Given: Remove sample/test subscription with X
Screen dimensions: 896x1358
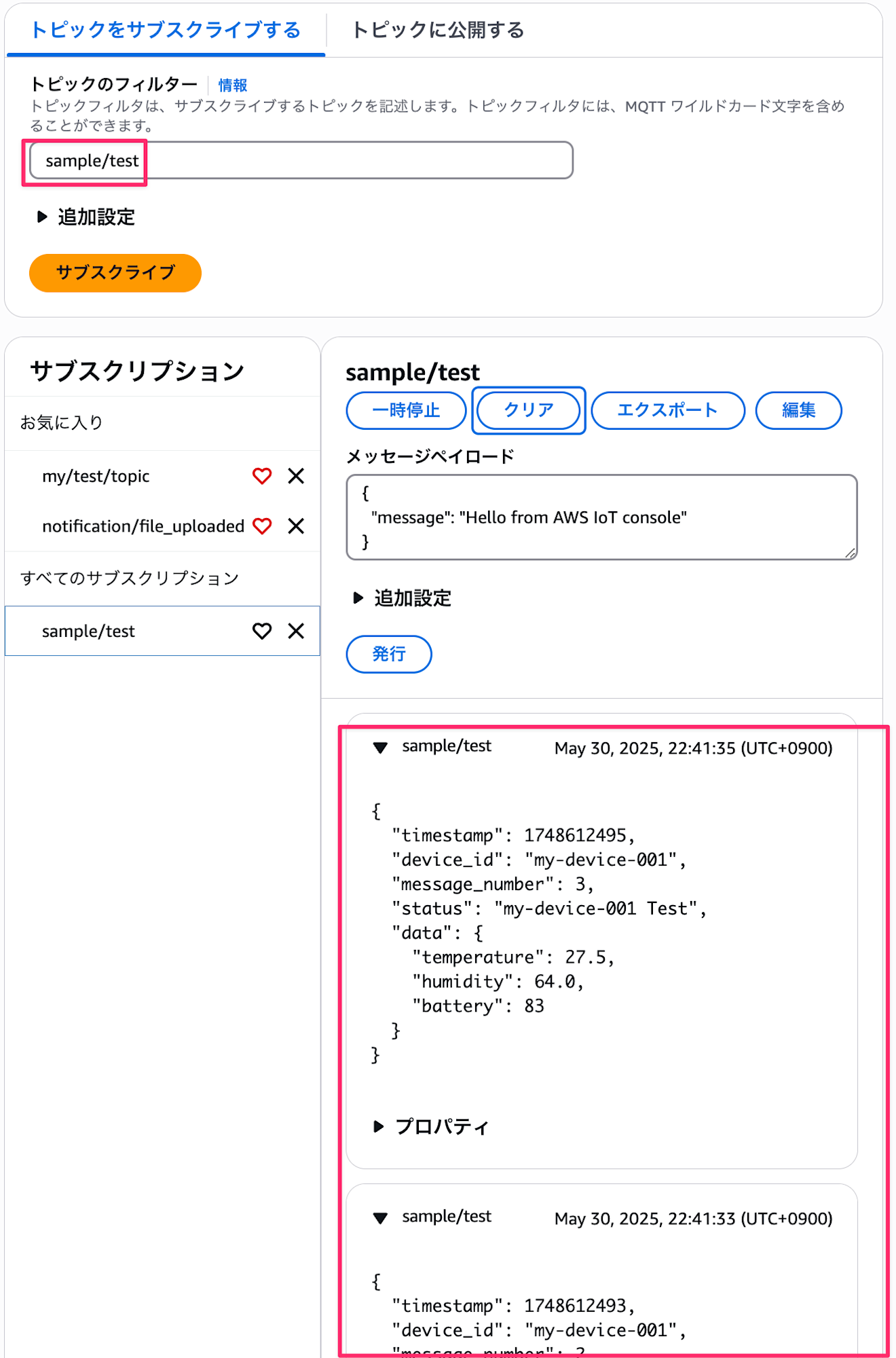Looking at the screenshot, I should point(296,631).
